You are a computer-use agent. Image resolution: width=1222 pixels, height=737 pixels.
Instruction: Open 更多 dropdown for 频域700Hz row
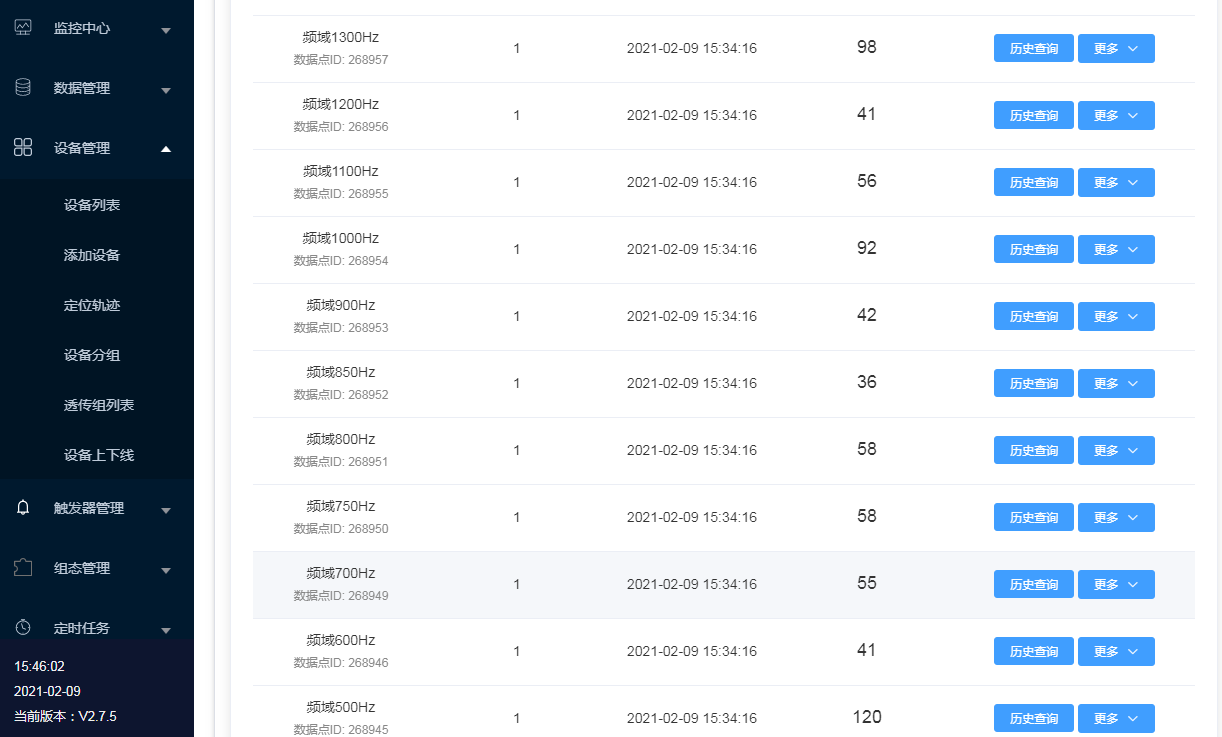point(1116,584)
